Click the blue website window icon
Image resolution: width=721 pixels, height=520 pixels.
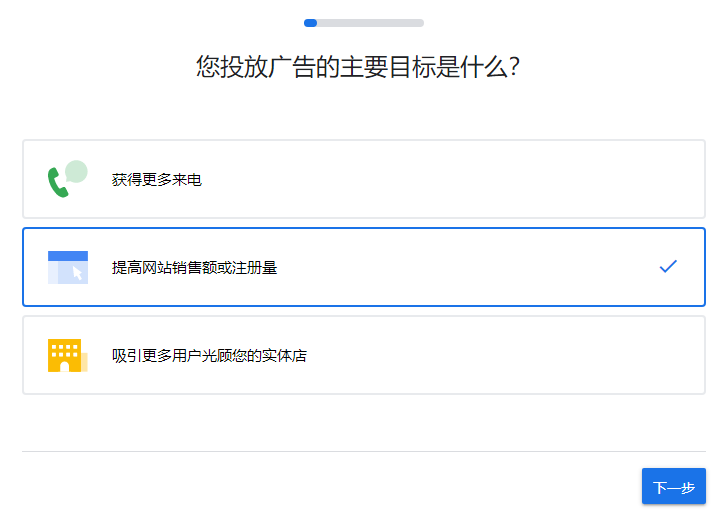(67, 267)
